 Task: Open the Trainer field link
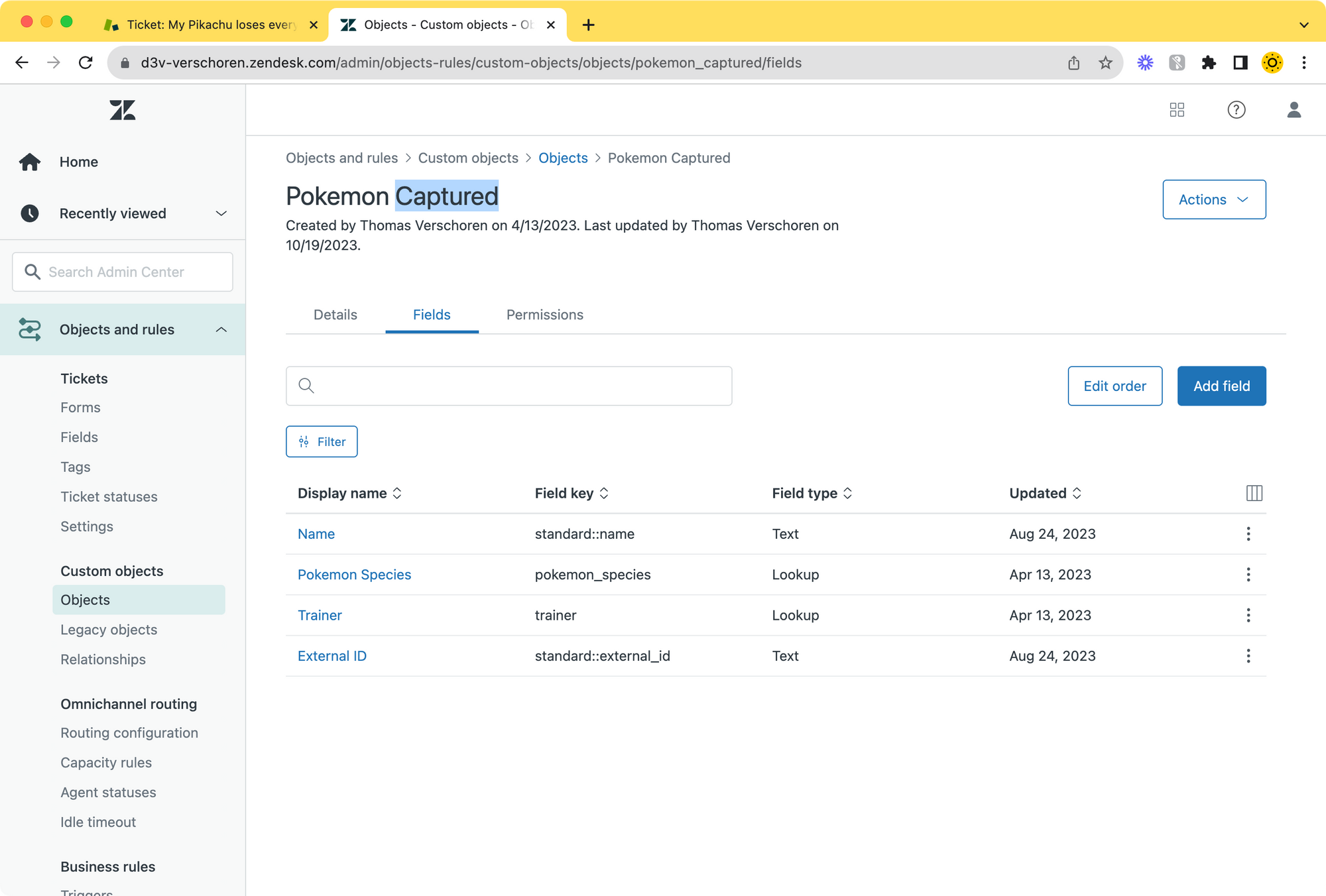coord(320,615)
